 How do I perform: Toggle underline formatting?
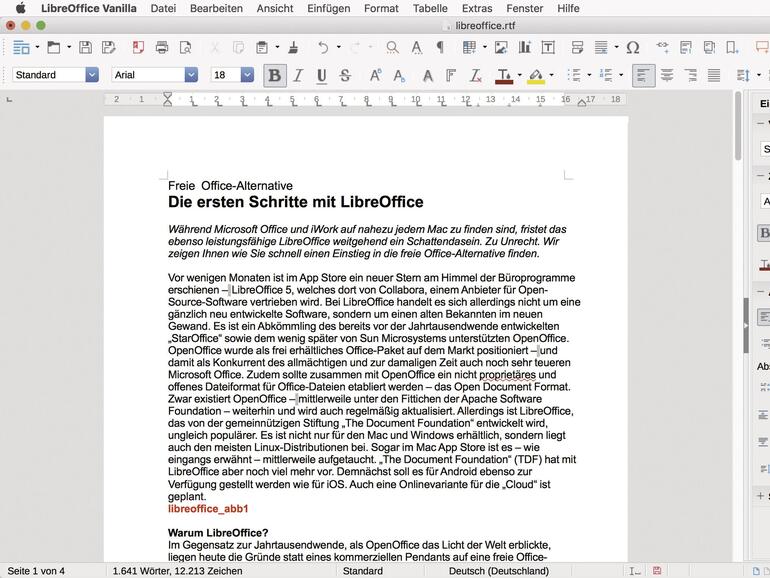point(322,75)
